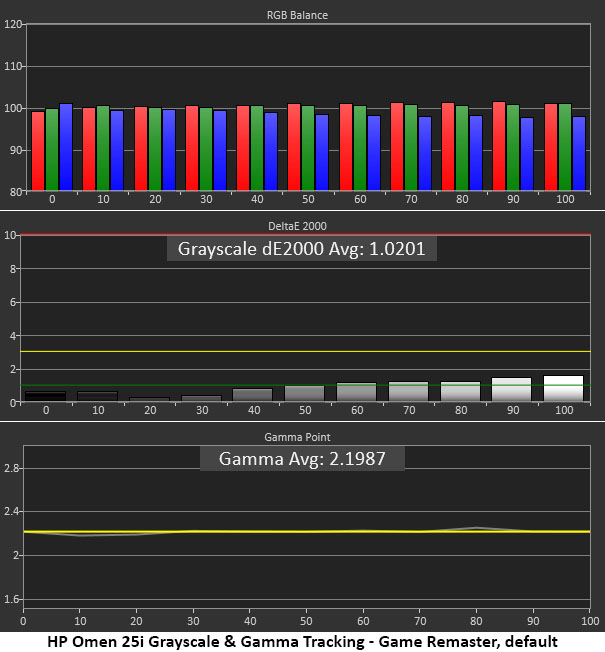The height and width of the screenshot is (652, 605).
Task: Click the '110' label on RGB Balance axis
Action: [x=12, y=66]
